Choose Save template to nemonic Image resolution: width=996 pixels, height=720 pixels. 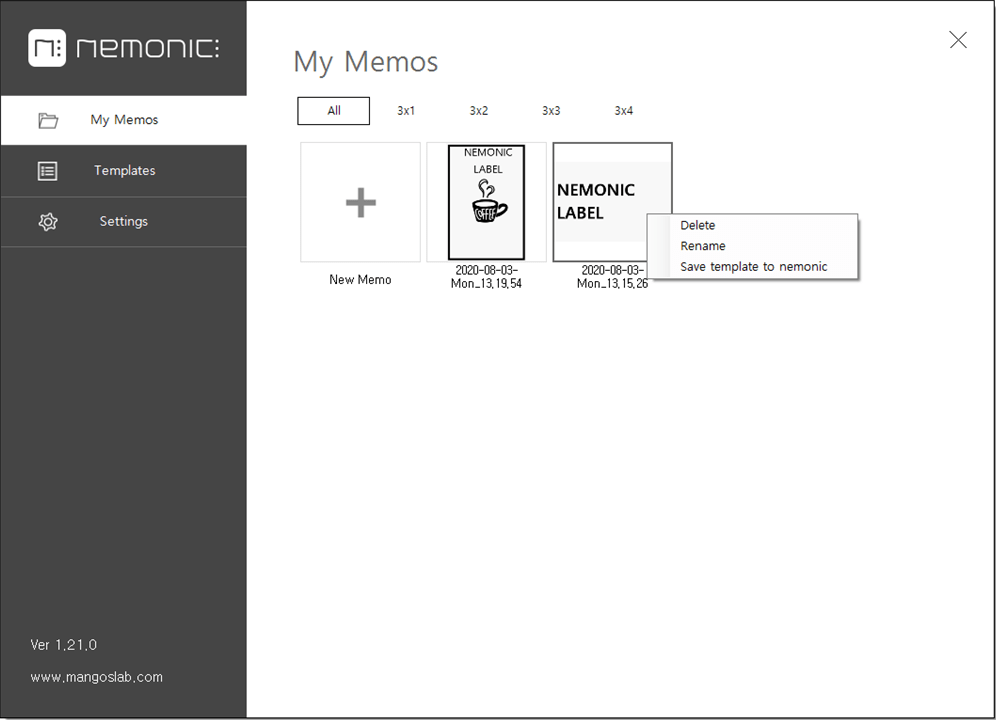753,267
